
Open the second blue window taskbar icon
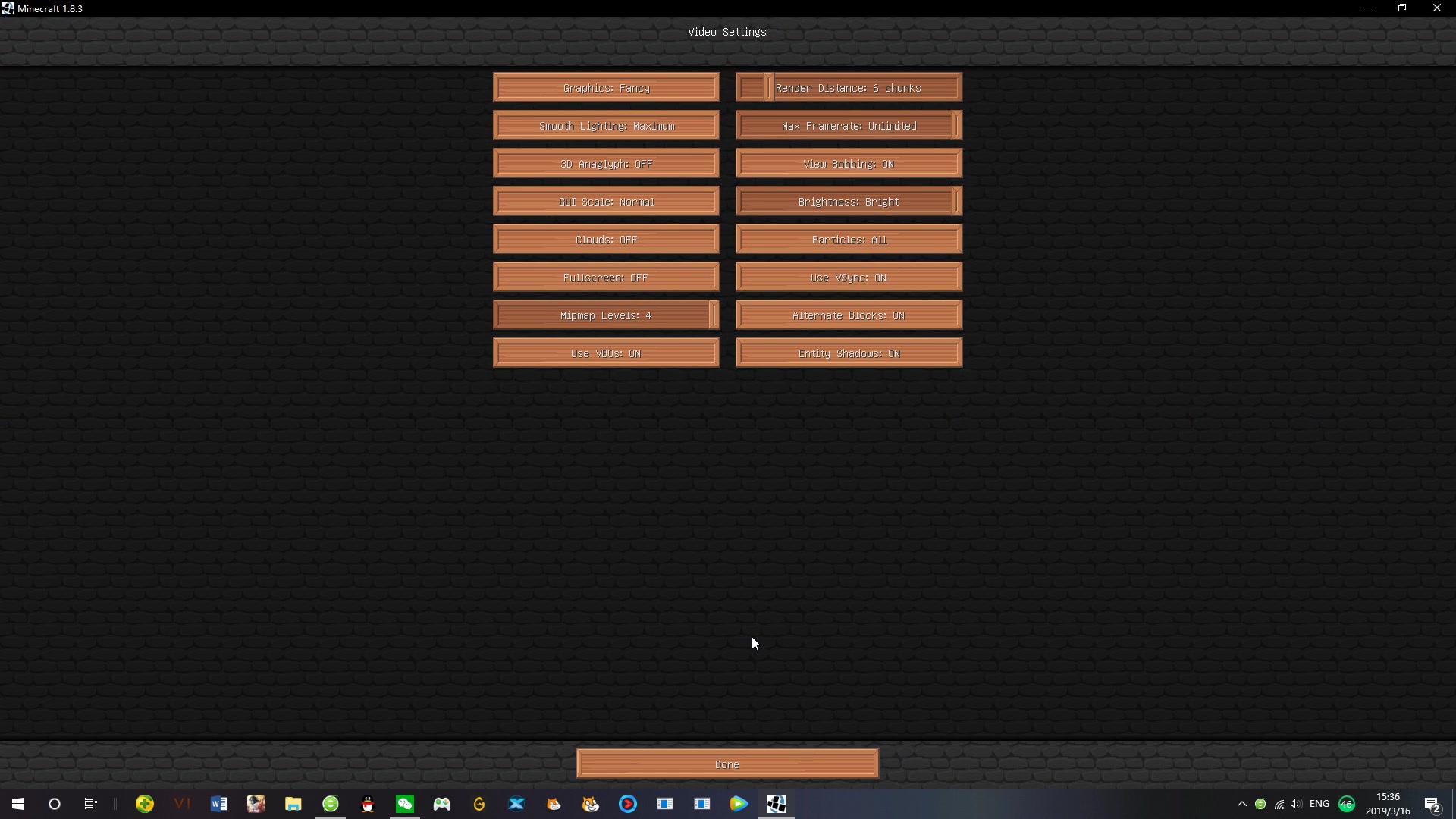[702, 804]
